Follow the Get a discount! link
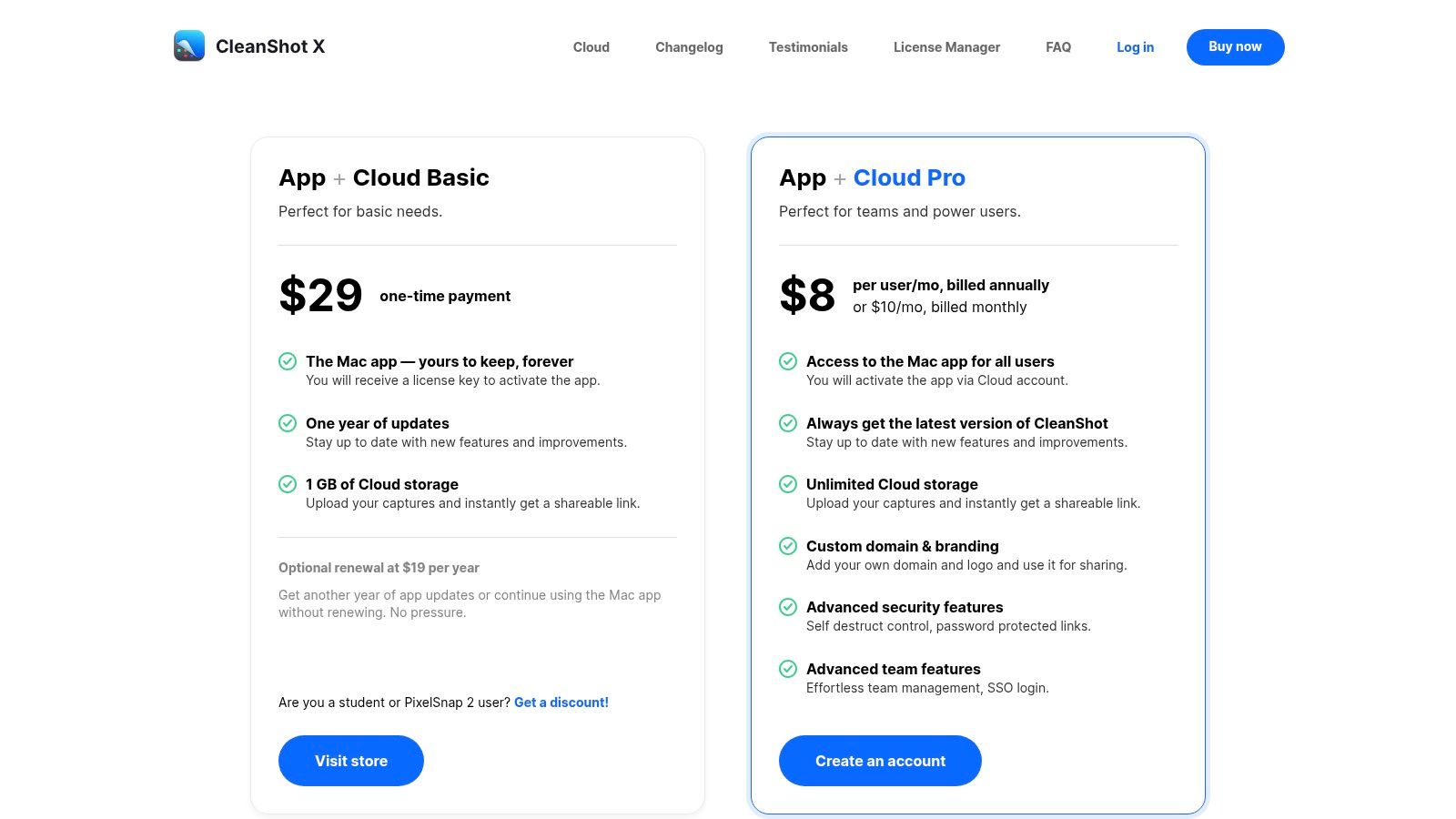1456x819 pixels. click(561, 703)
